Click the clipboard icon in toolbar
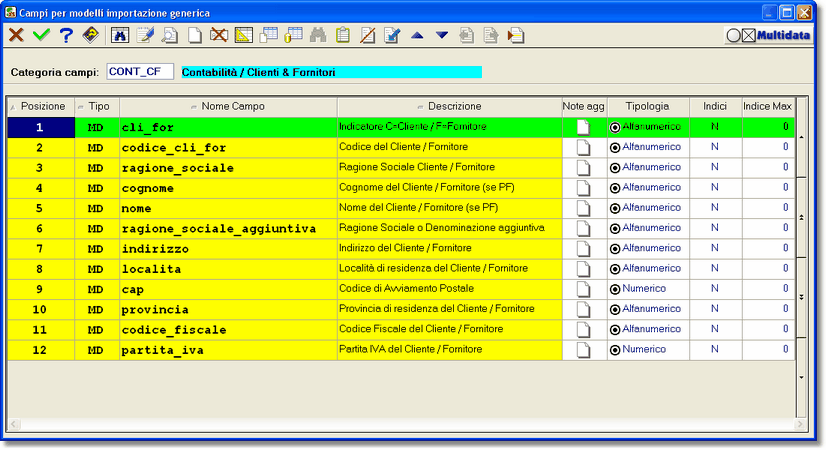 click(x=343, y=35)
